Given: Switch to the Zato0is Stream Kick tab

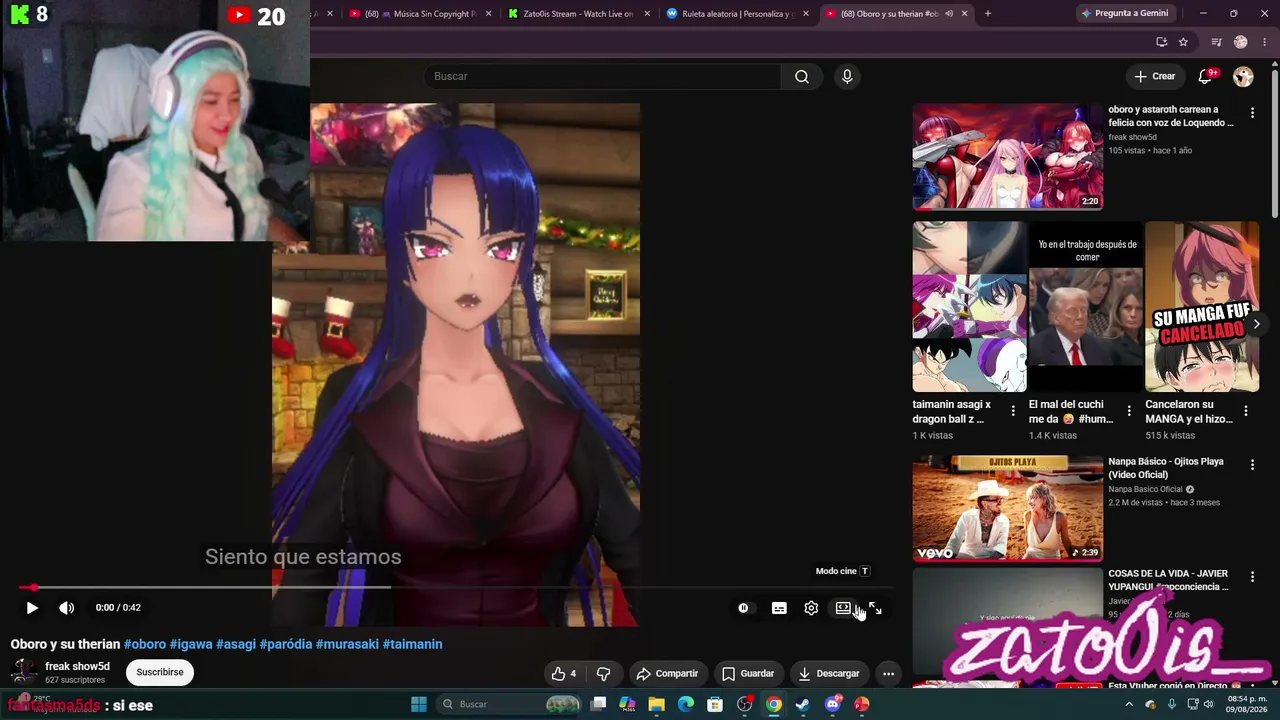Looking at the screenshot, I should click(578, 14).
